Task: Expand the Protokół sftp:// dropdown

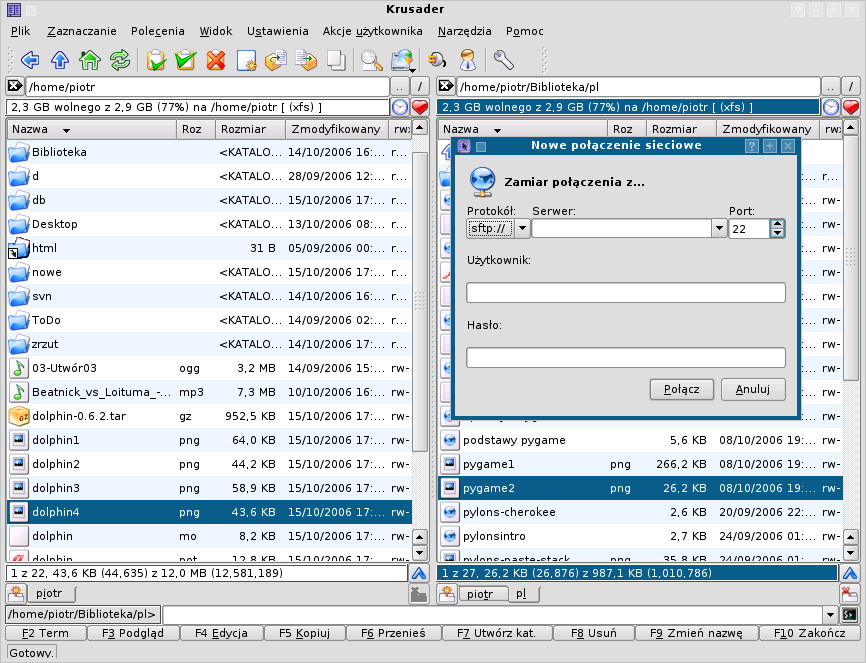Action: tap(522, 228)
